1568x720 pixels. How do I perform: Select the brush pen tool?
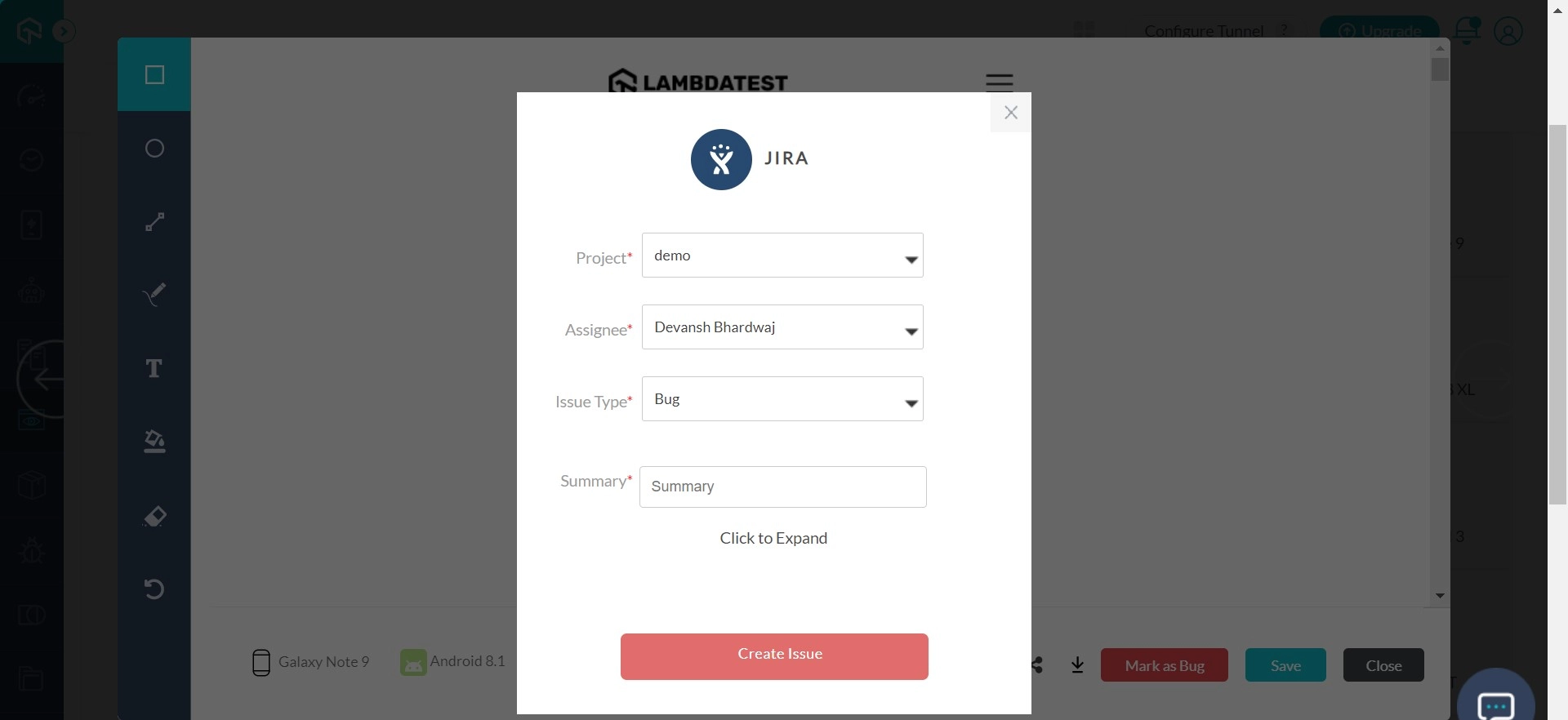point(154,294)
